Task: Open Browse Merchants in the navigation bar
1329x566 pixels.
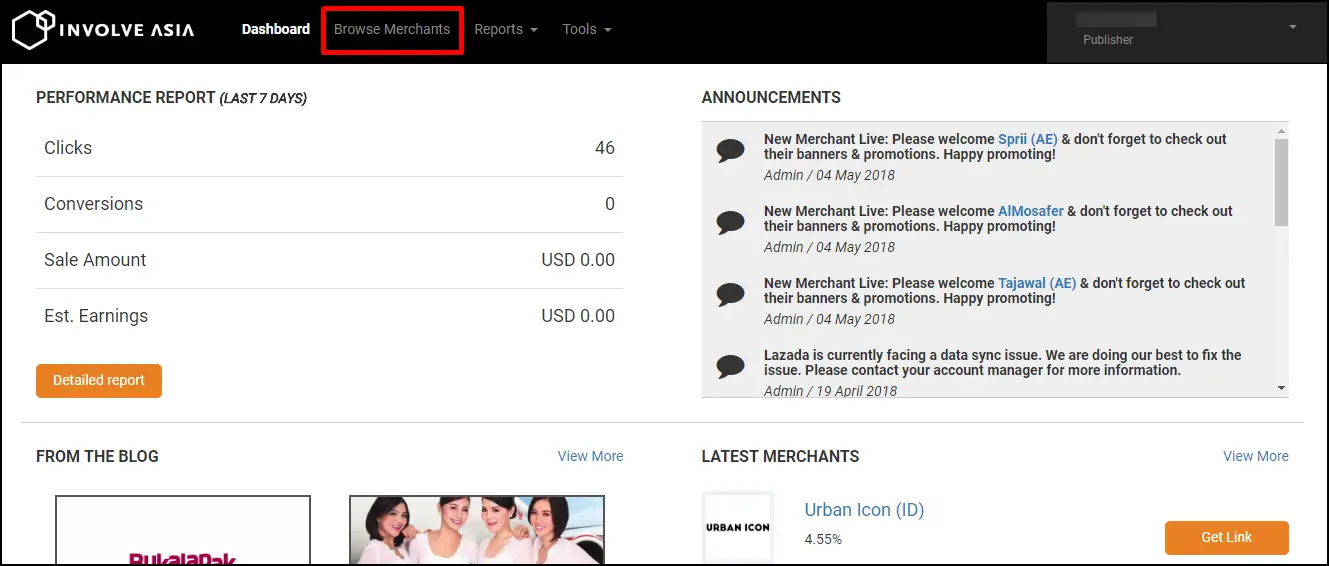Action: 392,29
